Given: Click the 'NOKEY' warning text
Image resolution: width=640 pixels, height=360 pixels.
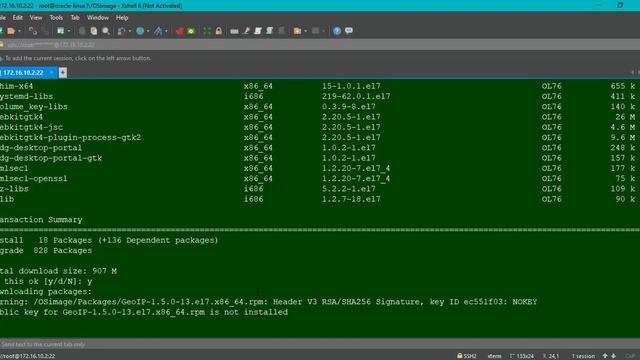Looking at the screenshot, I should tap(524, 302).
